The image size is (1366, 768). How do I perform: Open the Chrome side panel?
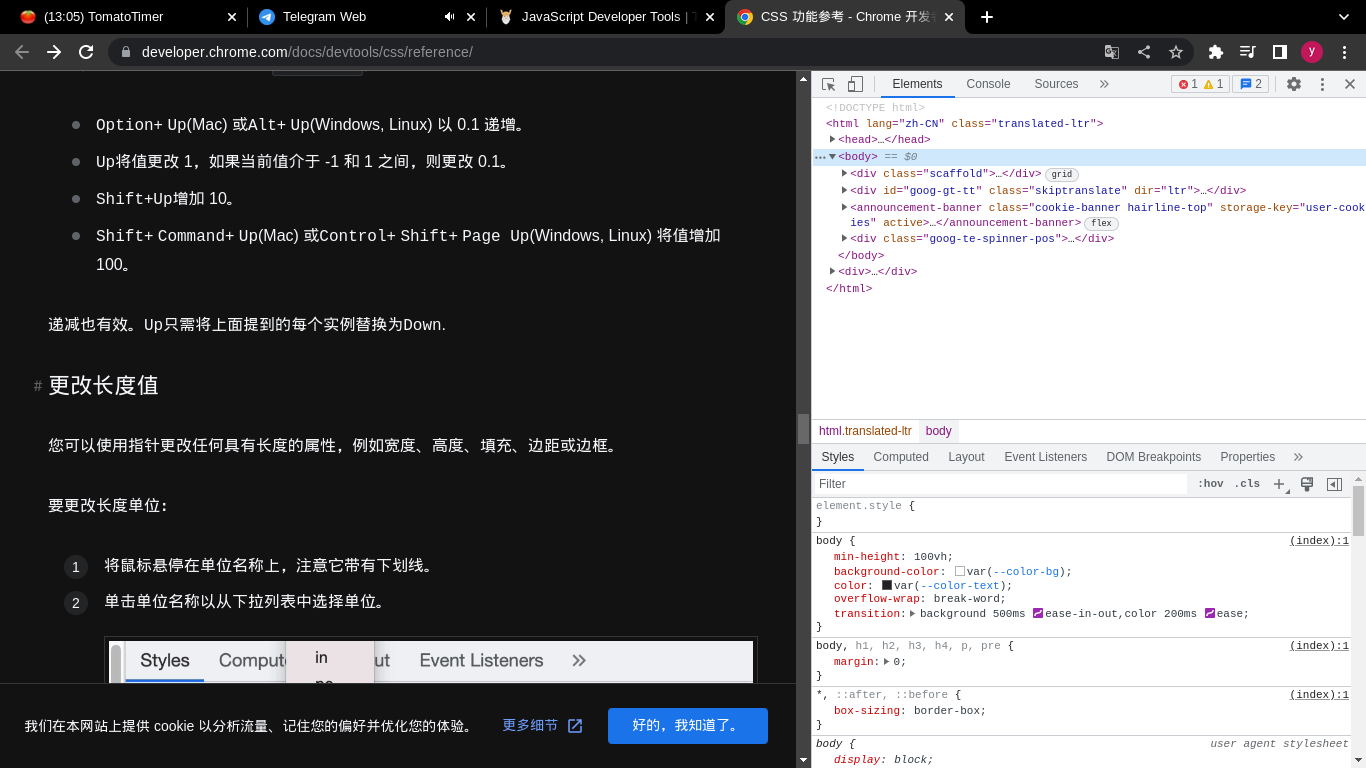pos(1280,52)
